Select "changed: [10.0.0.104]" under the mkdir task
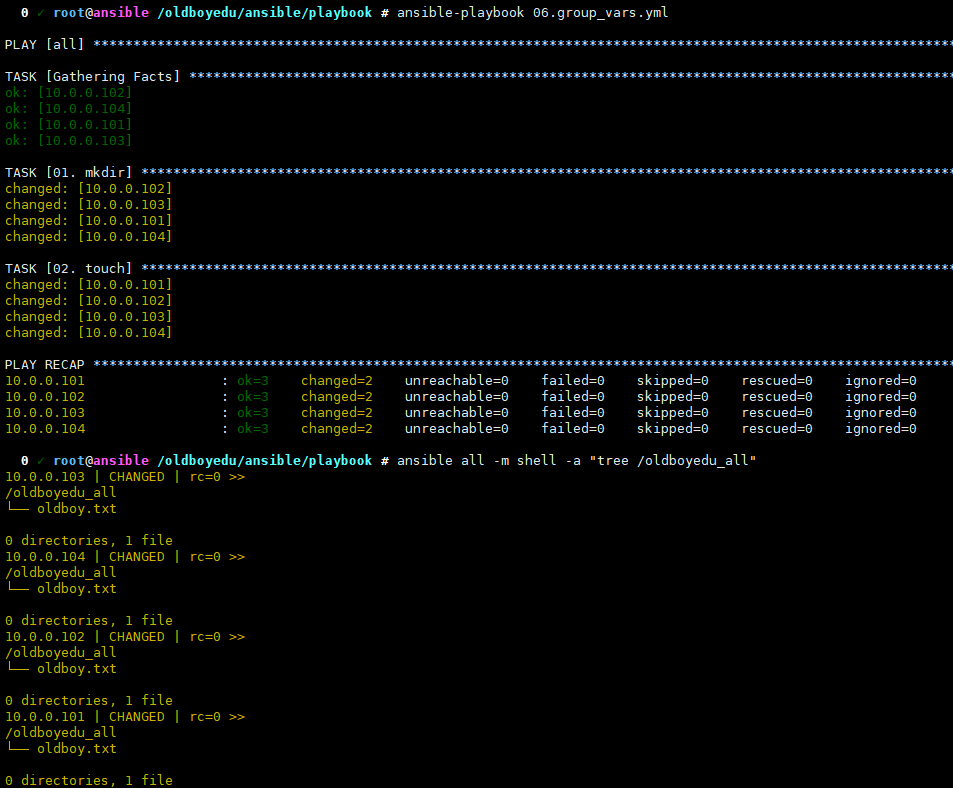This screenshot has height=788, width=953. (x=88, y=236)
